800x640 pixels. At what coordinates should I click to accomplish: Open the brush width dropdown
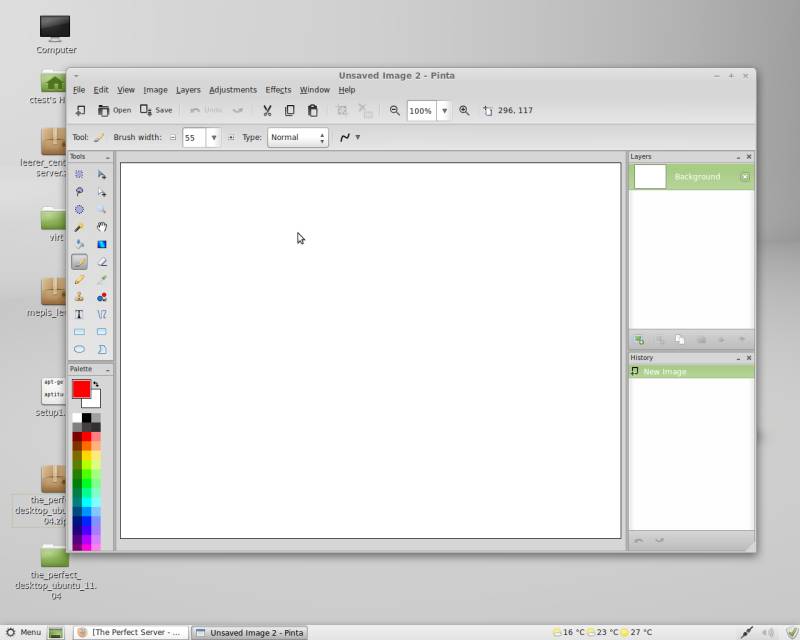213,138
